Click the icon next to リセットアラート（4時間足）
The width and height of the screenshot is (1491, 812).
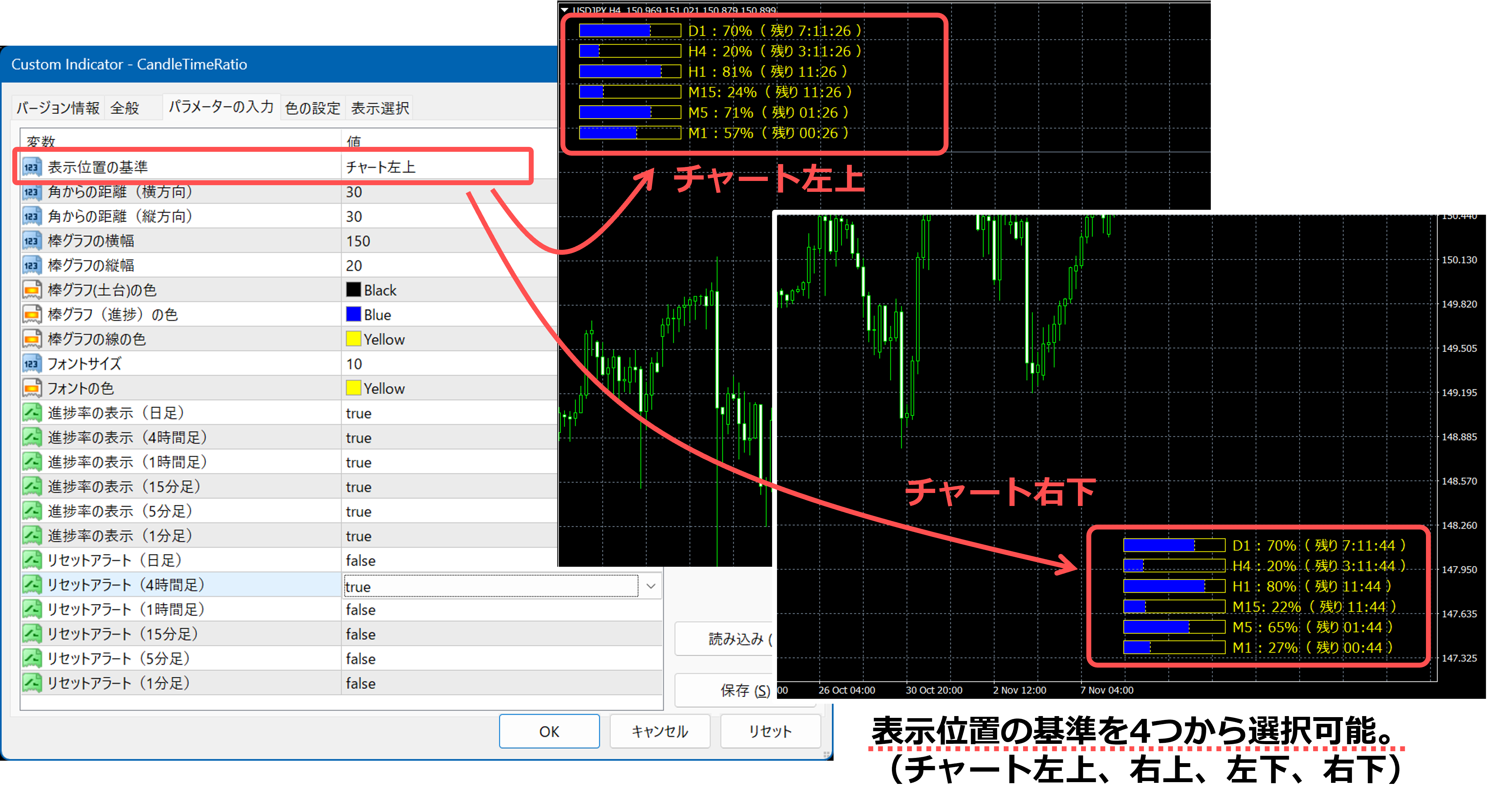point(31,585)
